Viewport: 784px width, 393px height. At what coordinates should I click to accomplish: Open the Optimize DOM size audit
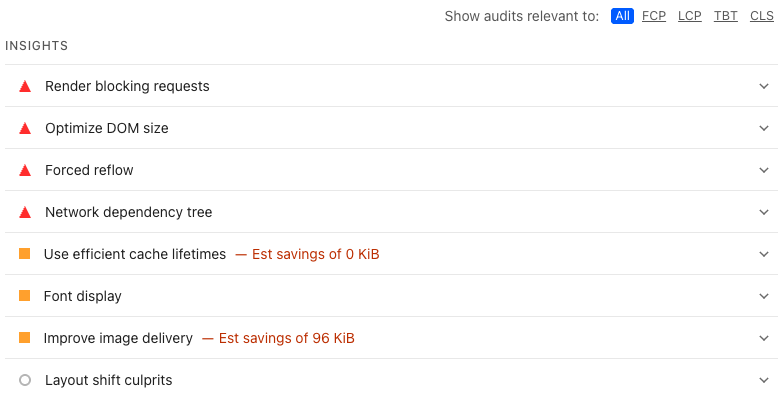click(x=392, y=128)
